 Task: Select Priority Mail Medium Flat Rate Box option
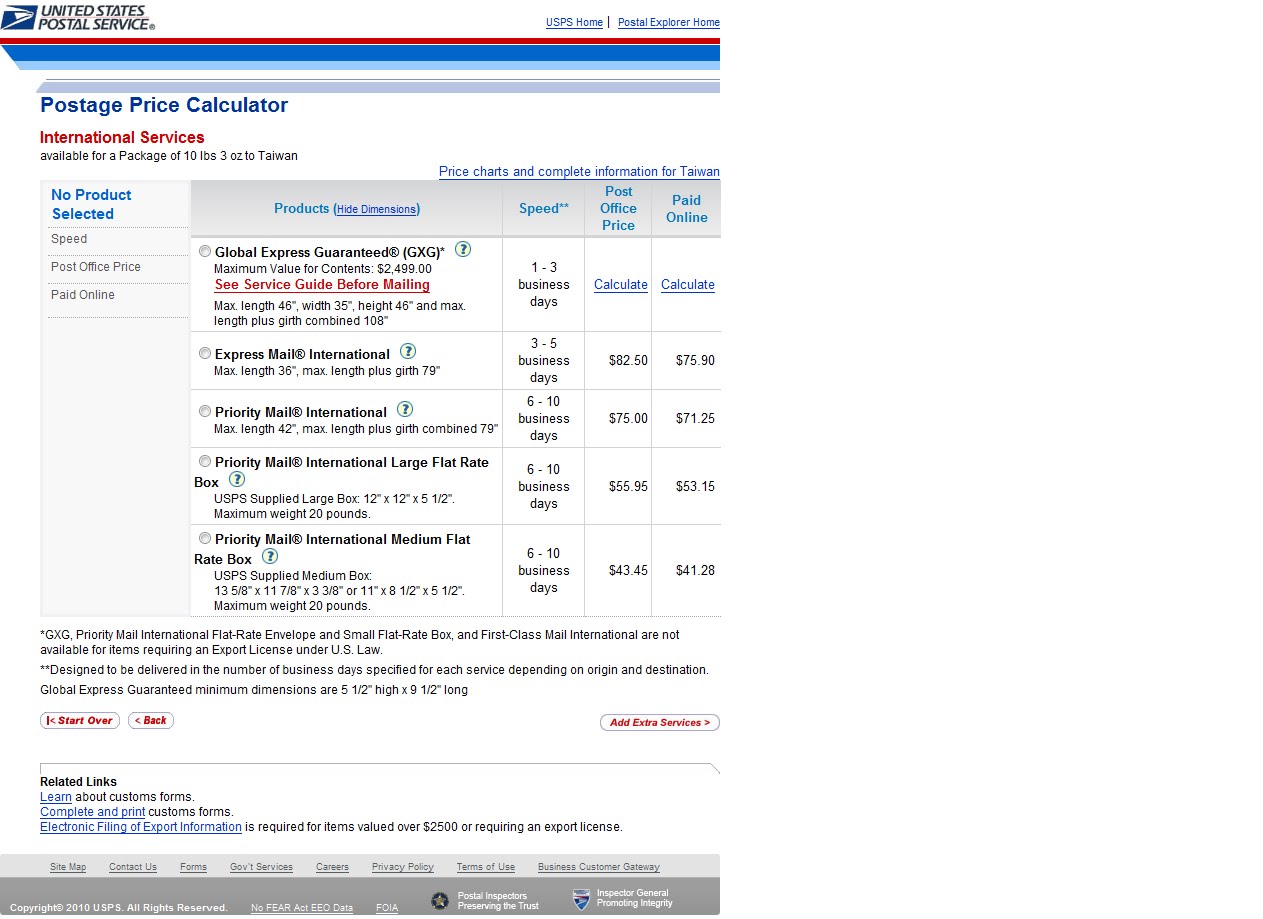pos(205,538)
